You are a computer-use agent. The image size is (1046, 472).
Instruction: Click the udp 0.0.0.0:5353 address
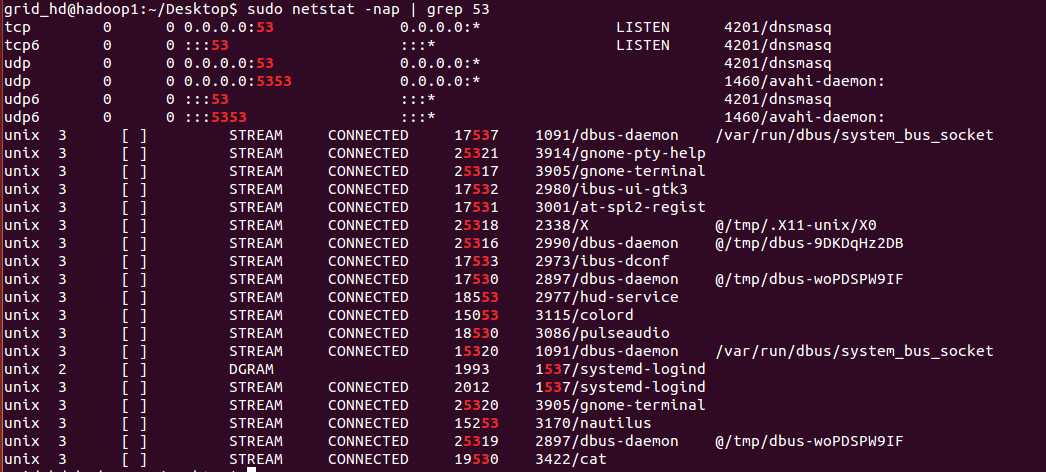tap(238, 81)
